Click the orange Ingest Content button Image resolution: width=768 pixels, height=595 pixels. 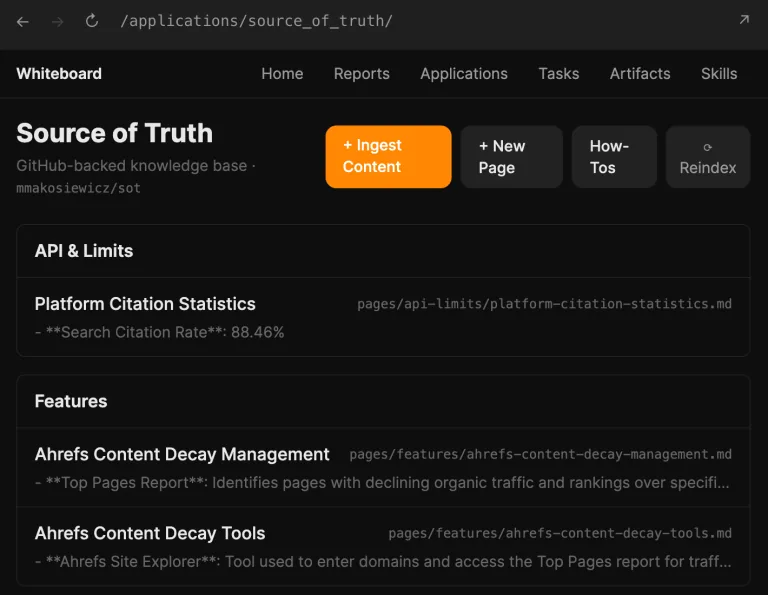coord(388,157)
